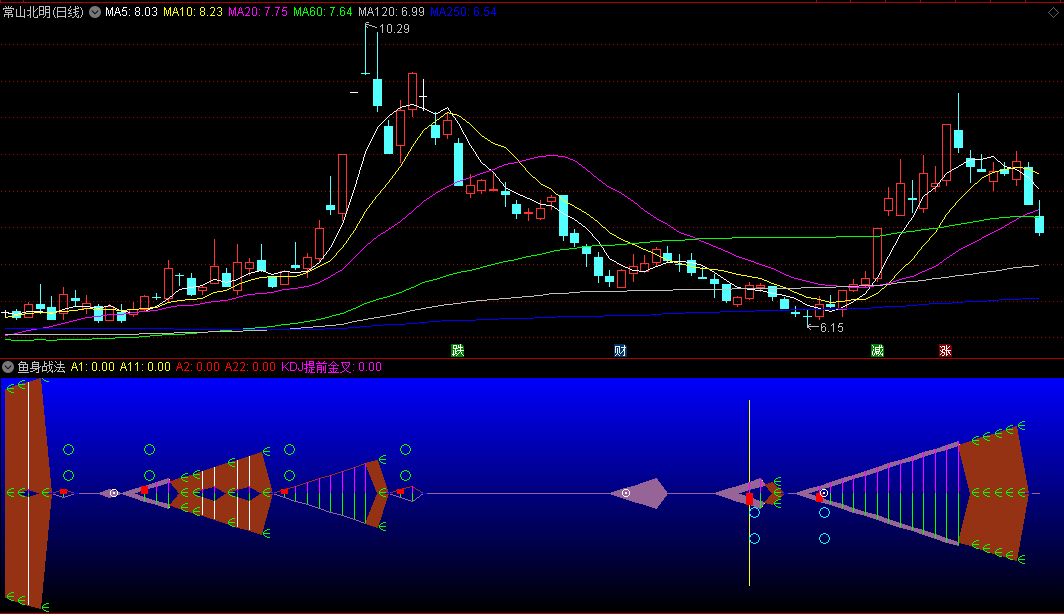
Task: Click the A11: 0.00 value
Action: point(145,367)
